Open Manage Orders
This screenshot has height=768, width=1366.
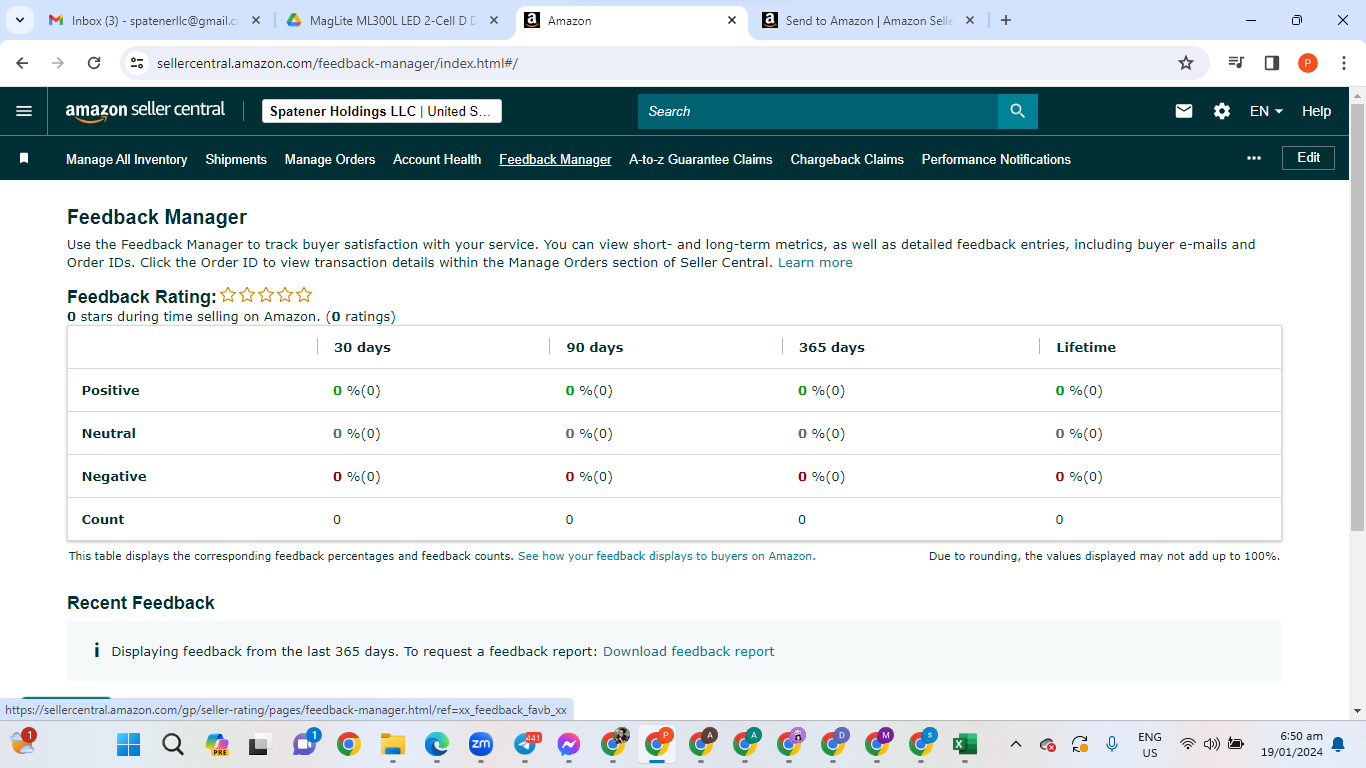click(x=330, y=159)
